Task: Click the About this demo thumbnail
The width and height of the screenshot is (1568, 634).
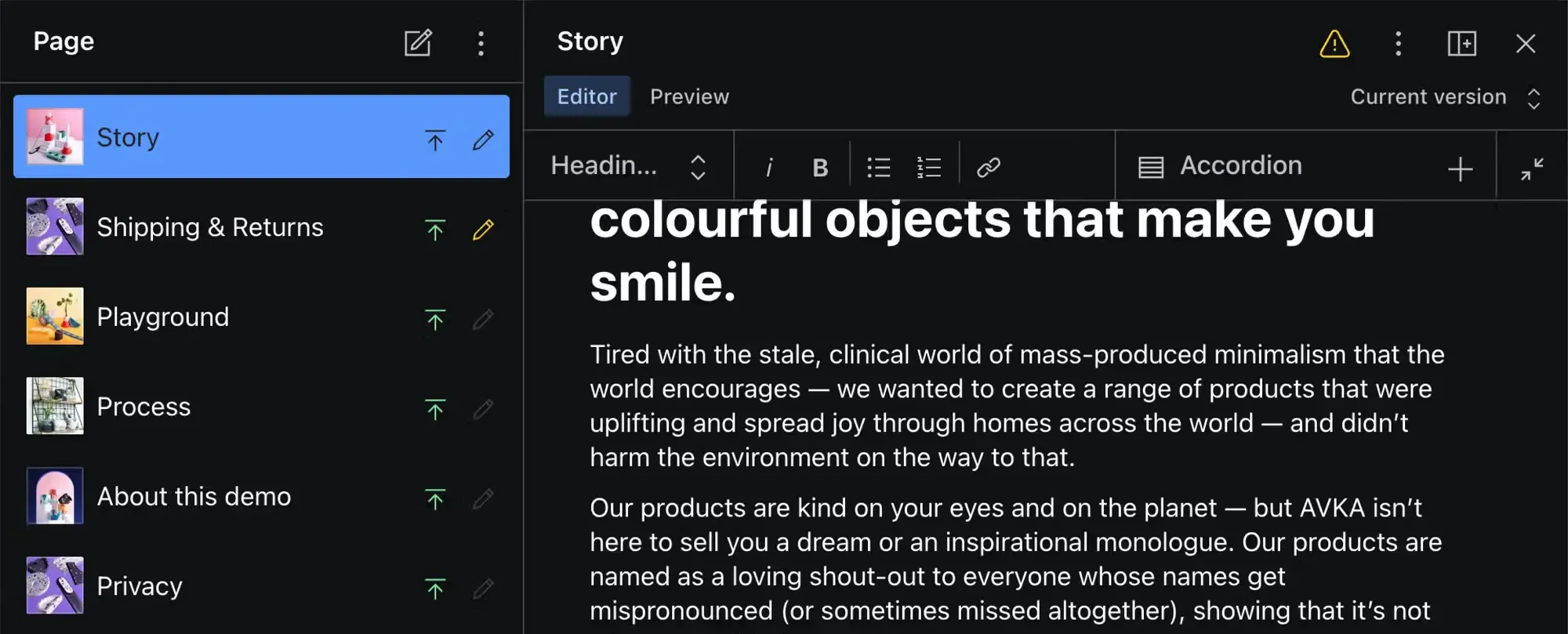Action: [55, 495]
